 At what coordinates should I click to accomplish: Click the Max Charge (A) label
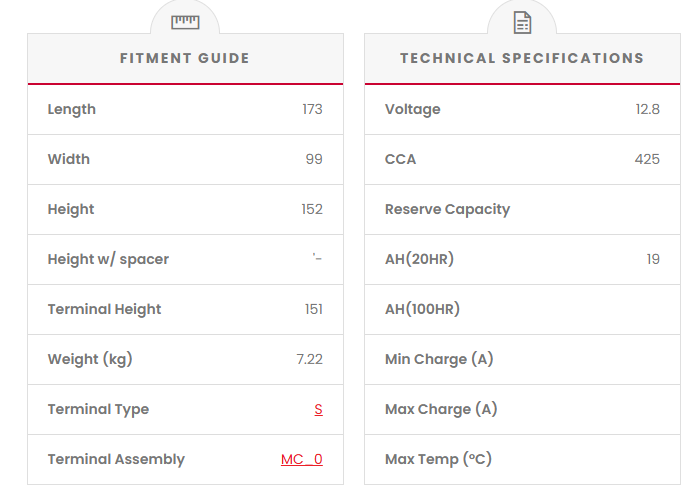pos(441,409)
